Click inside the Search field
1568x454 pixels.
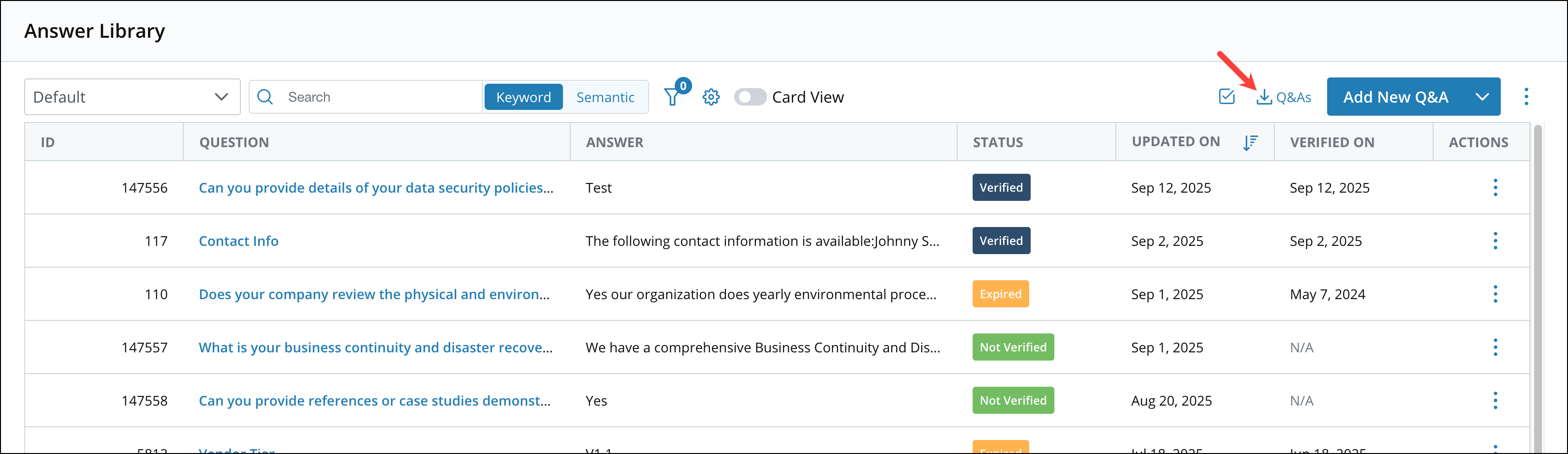(365, 96)
